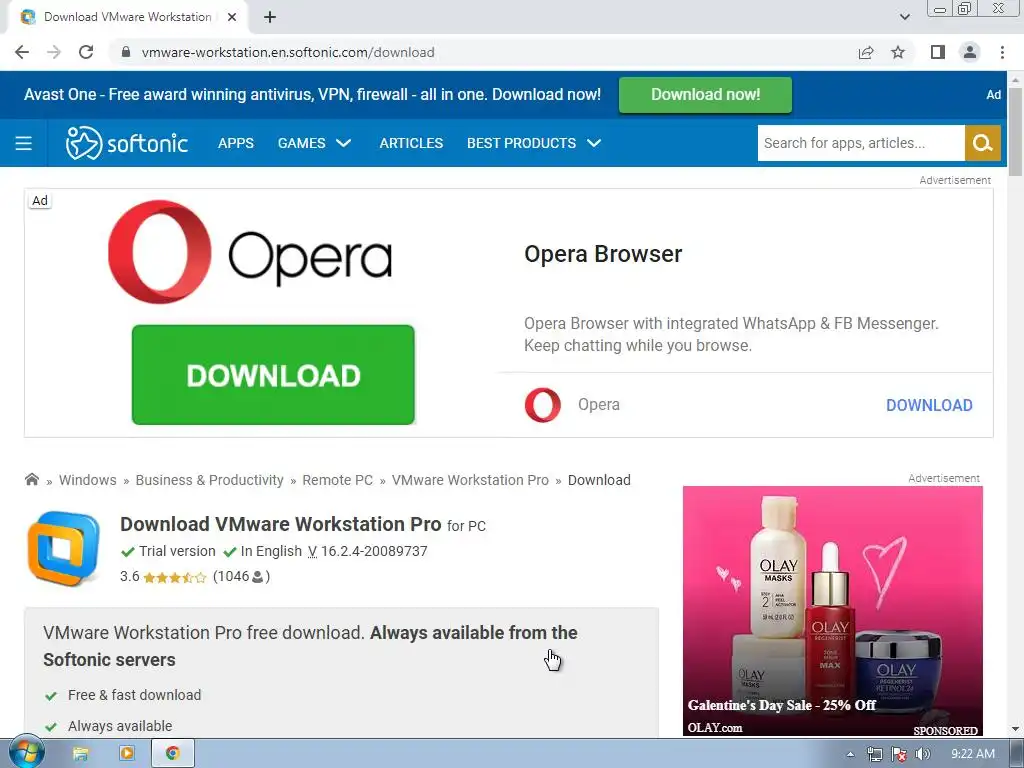The width and height of the screenshot is (1024, 768).
Task: Open Business & Productivity breadcrumb link
Action: click(210, 480)
